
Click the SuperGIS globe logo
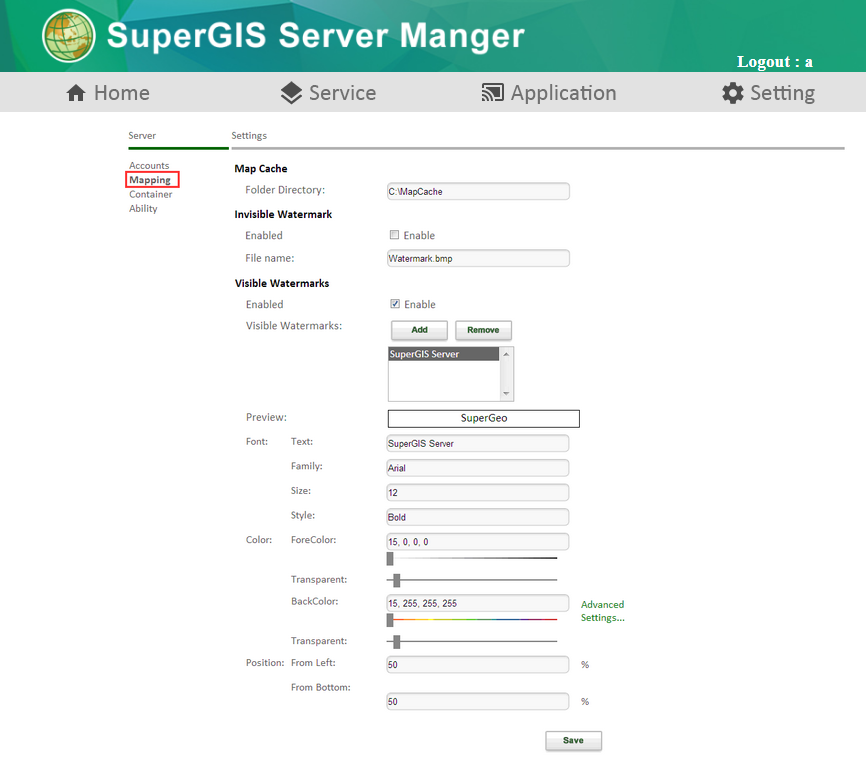click(68, 36)
